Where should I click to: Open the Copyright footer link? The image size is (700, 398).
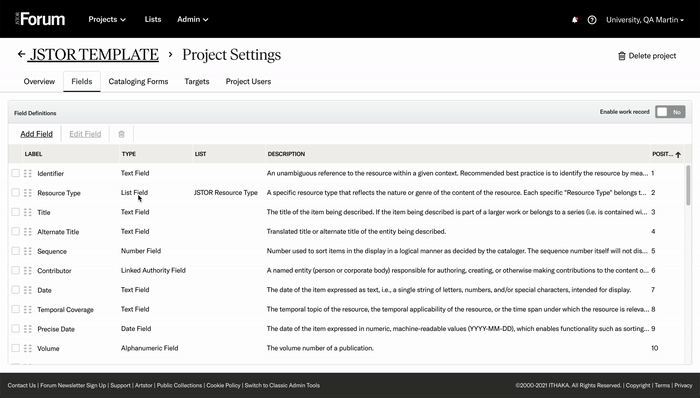click(638, 386)
